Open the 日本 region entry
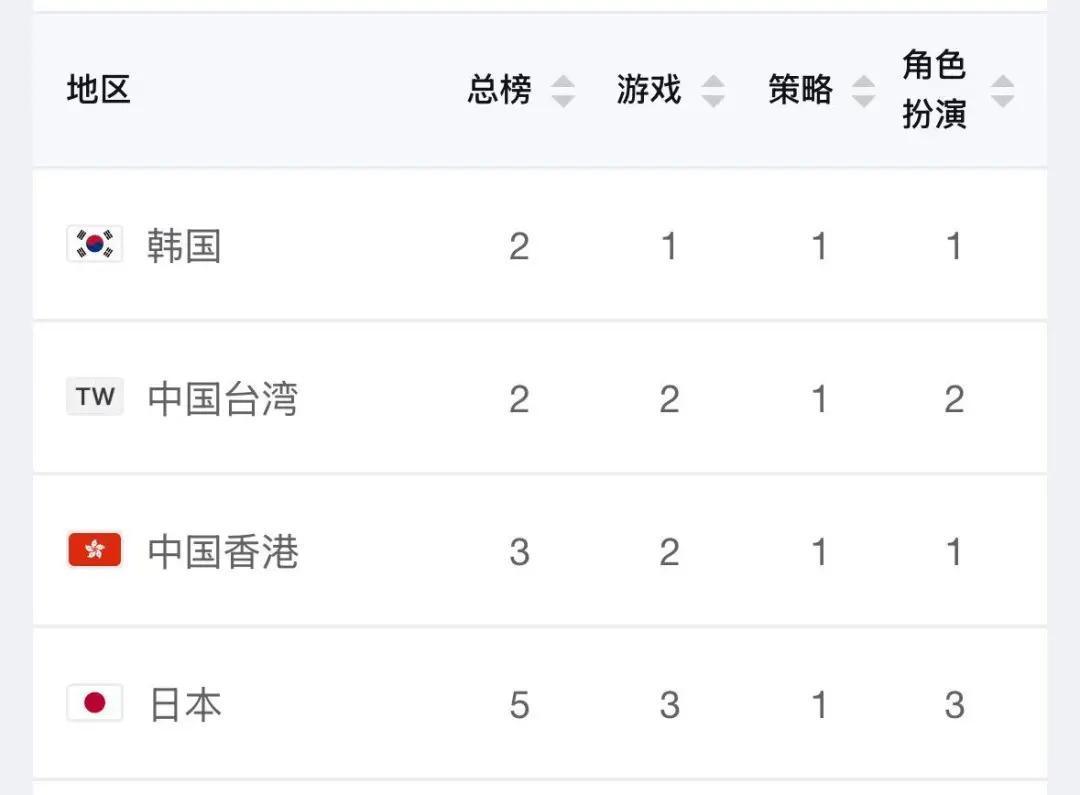This screenshot has height=795, width=1080. pyautogui.click(x=185, y=704)
